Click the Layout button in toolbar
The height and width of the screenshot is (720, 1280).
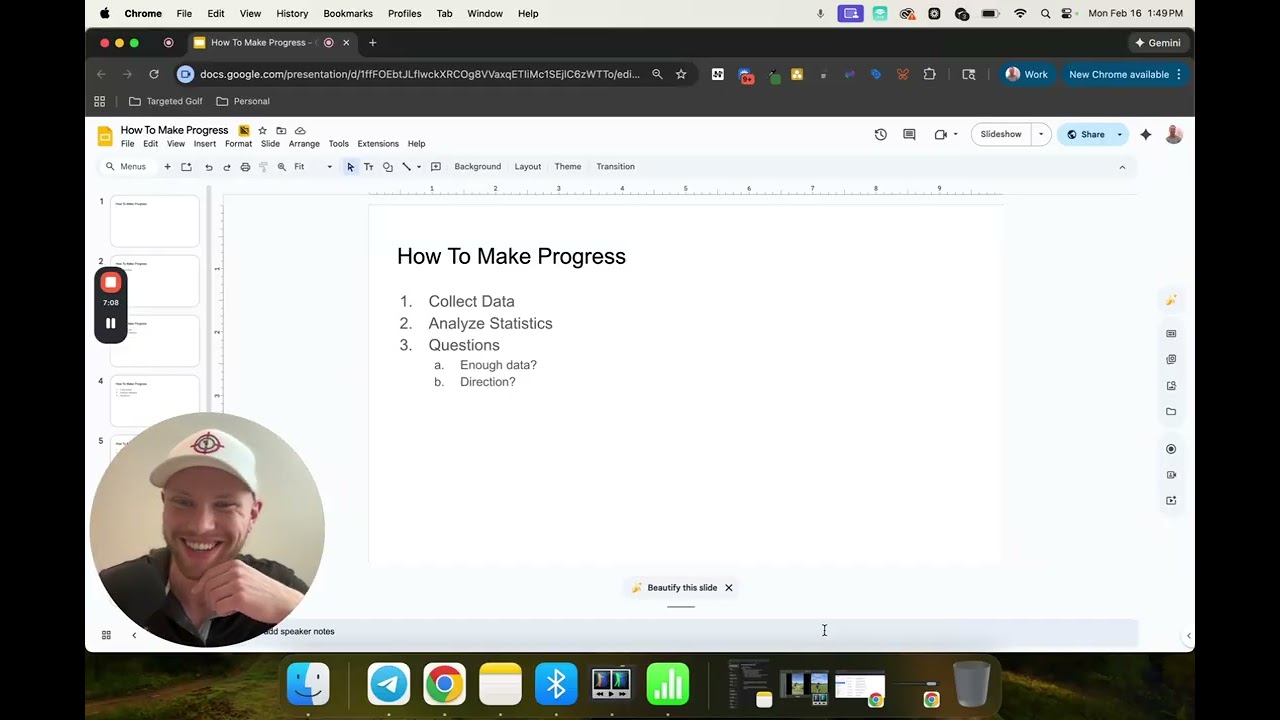click(x=528, y=167)
